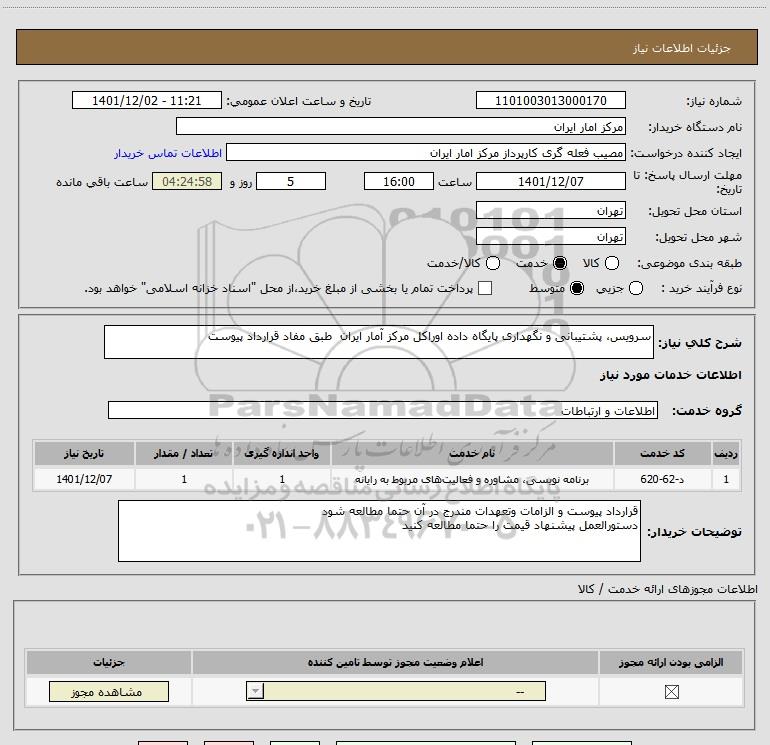Viewport: 770px width, 745px height.
Task: Select the کالا/خدمت radio button
Action: (493, 263)
